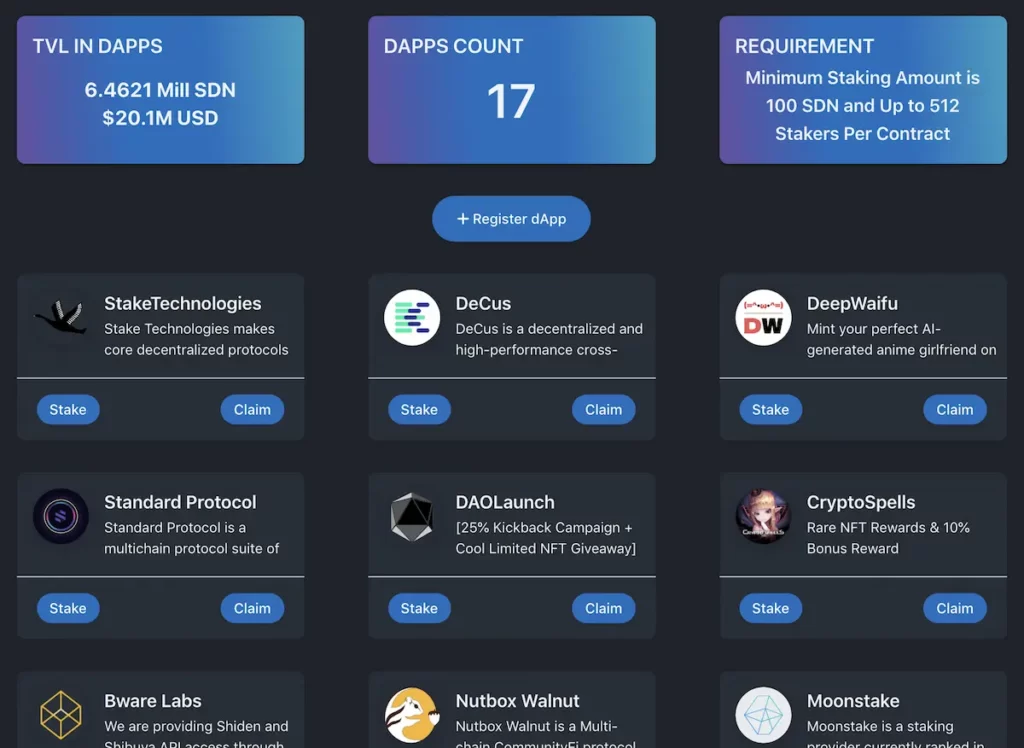Click the Mint your perfect AI description
Image resolution: width=1024 pixels, height=748 pixels.
pos(901,339)
